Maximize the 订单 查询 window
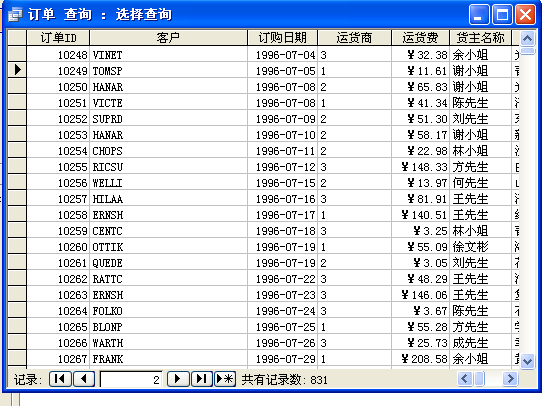The width and height of the screenshot is (554, 406). click(x=502, y=15)
